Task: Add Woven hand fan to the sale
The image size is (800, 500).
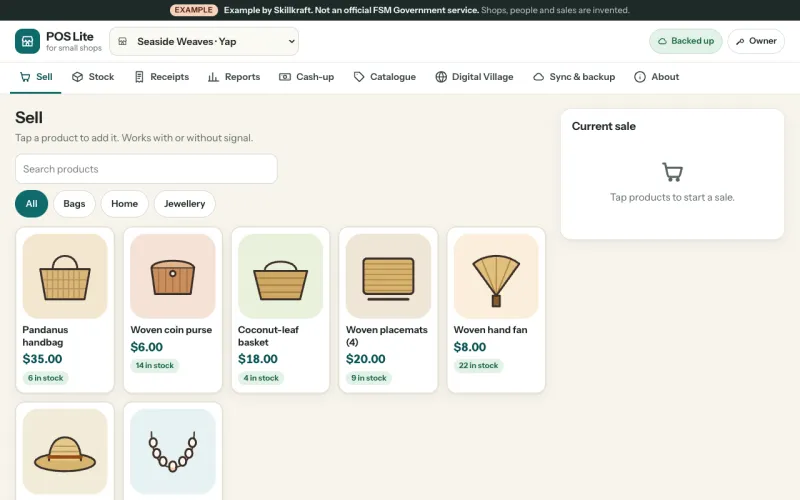Action: click(496, 310)
